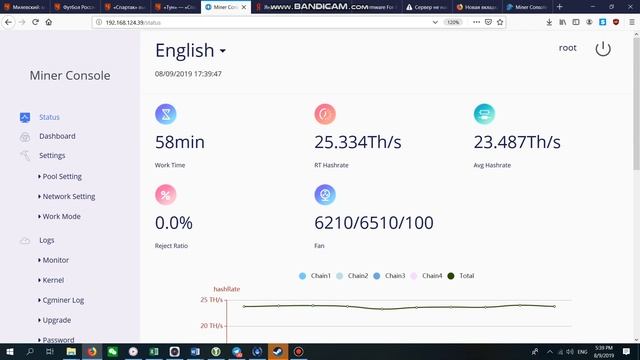
Task: Click the Work Time hourglass icon
Action: (166, 114)
